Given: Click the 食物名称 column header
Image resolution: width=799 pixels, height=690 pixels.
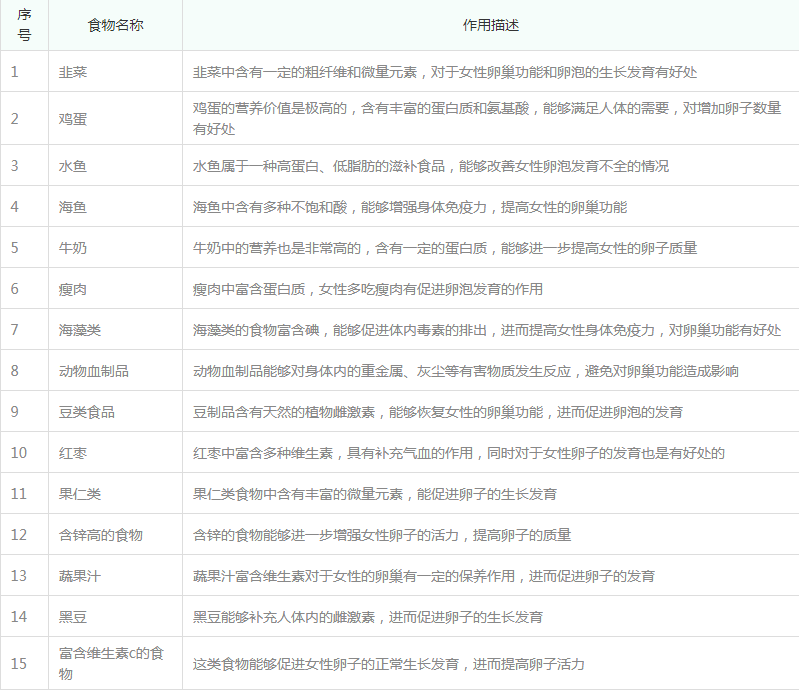Looking at the screenshot, I should [116, 25].
